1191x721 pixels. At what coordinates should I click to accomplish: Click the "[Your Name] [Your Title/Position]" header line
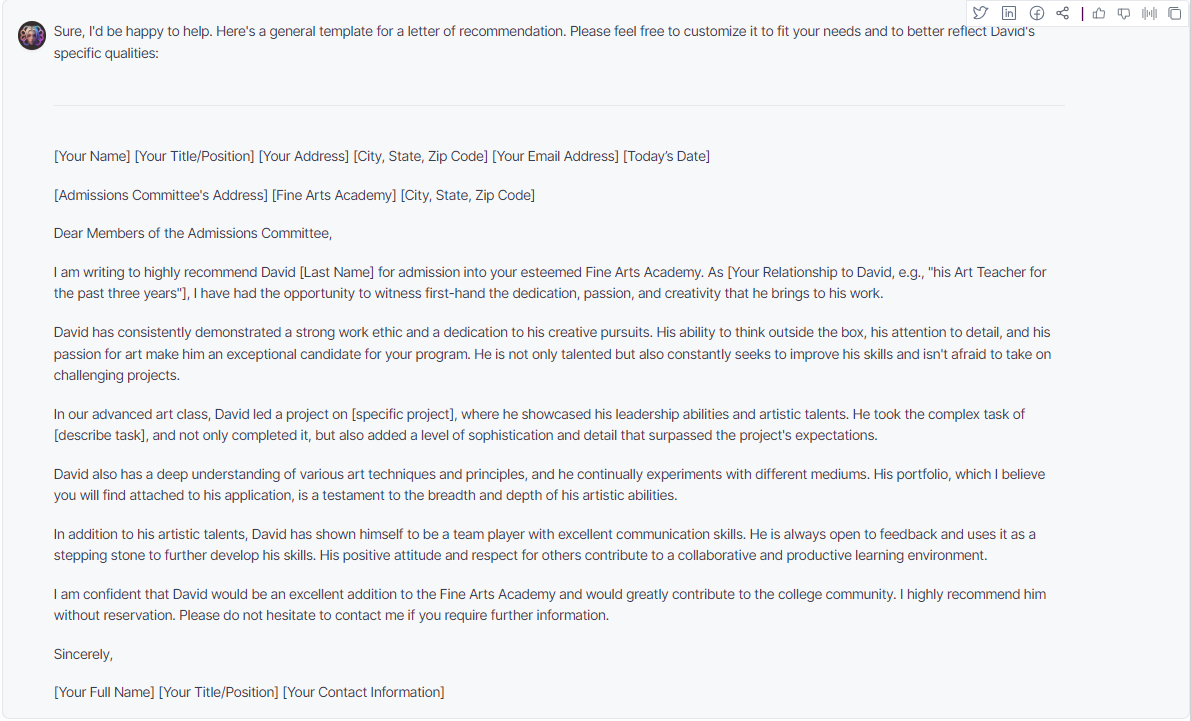[381, 156]
